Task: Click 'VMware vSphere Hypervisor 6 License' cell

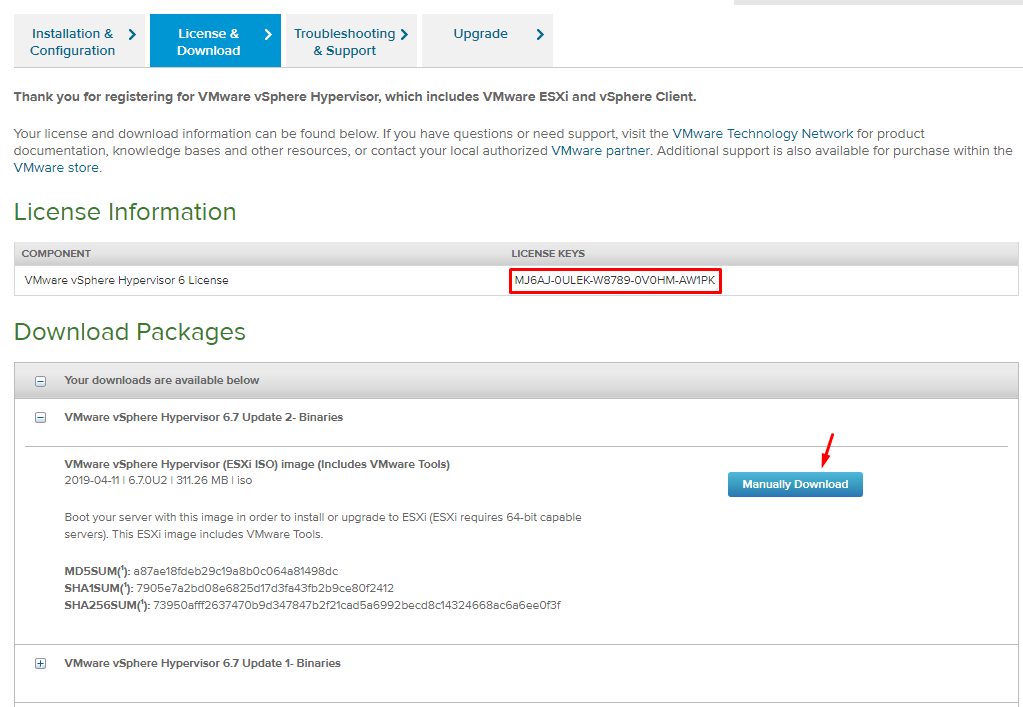Action: pos(127,280)
